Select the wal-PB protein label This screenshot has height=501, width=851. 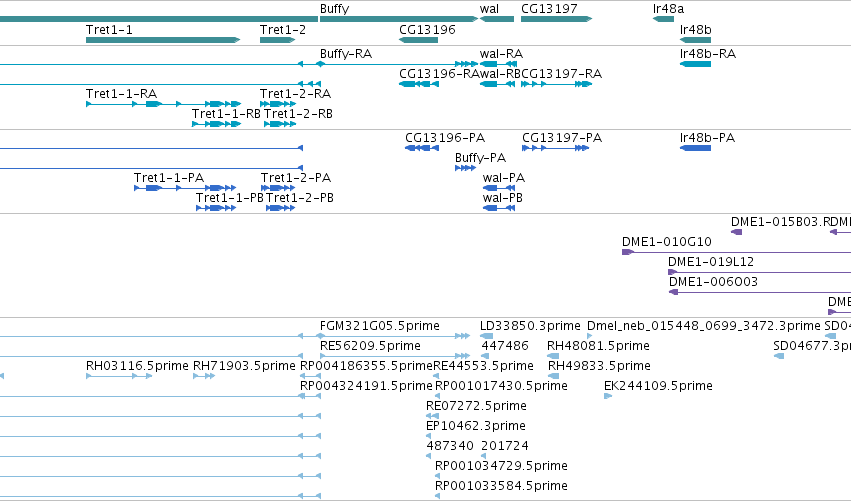pyautogui.click(x=503, y=198)
